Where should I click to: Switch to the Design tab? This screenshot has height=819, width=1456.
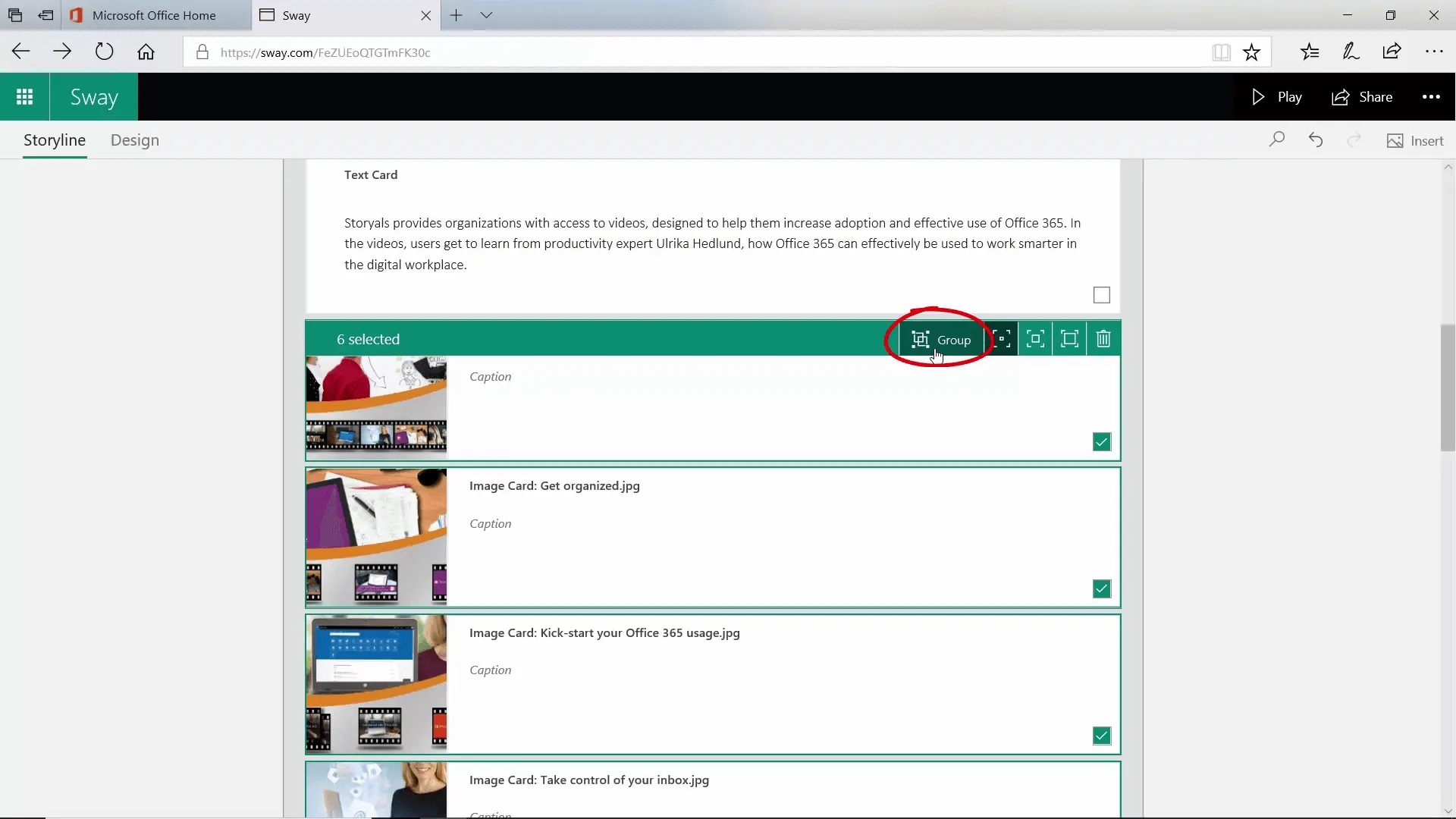click(135, 140)
